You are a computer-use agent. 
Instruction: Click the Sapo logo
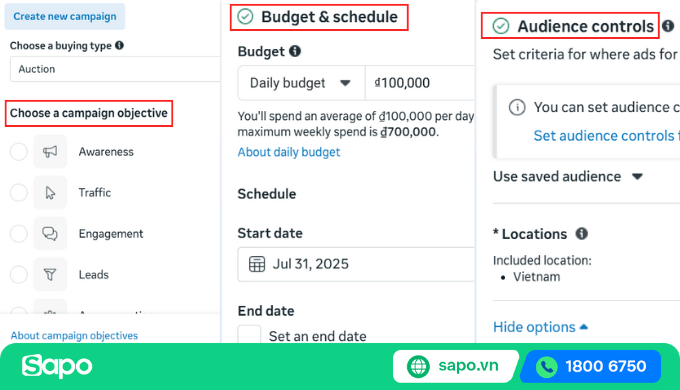pyautogui.click(x=57, y=366)
